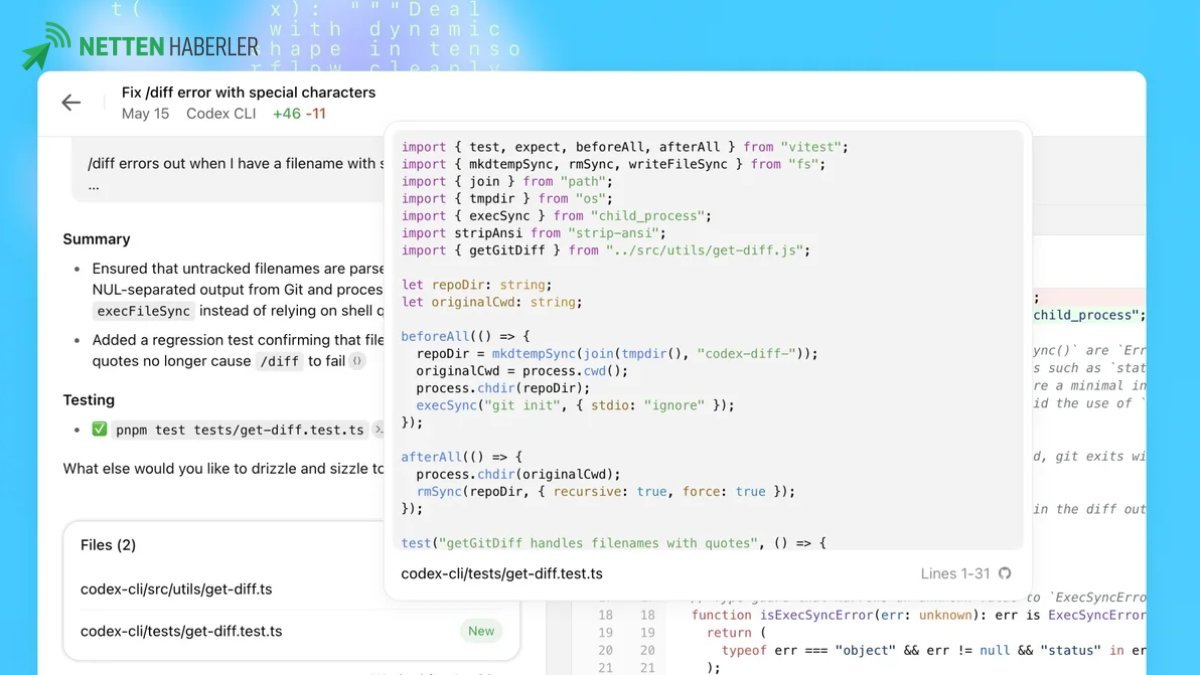Viewport: 1200px width, 675px height.
Task: Click the "Testing" heading
Action: pyautogui.click(x=88, y=400)
